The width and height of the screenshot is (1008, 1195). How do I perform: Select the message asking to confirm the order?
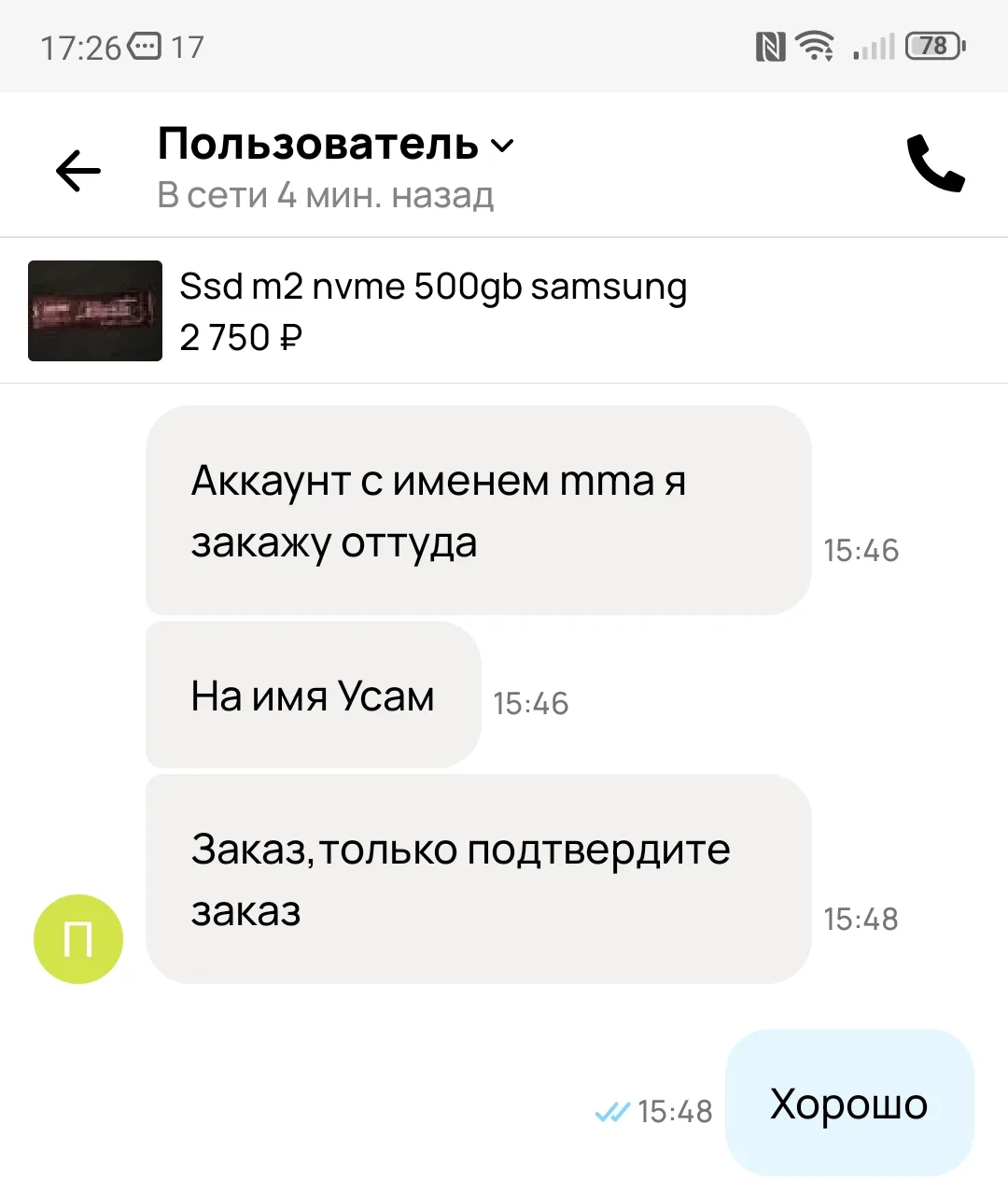point(479,879)
